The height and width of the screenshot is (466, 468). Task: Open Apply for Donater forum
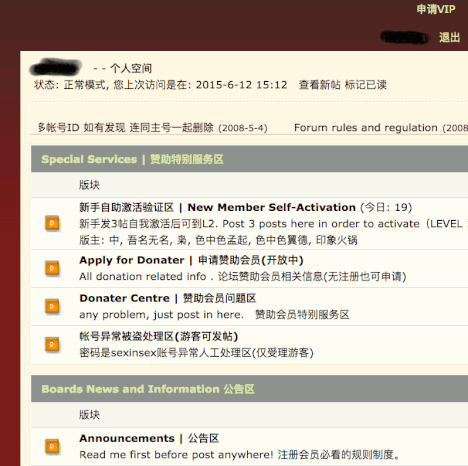coord(191,260)
